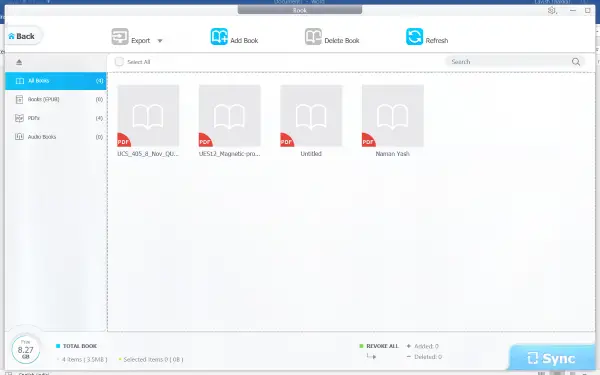600x375 pixels.
Task: Click the PDFs count (4)
Action: [x=99, y=118]
